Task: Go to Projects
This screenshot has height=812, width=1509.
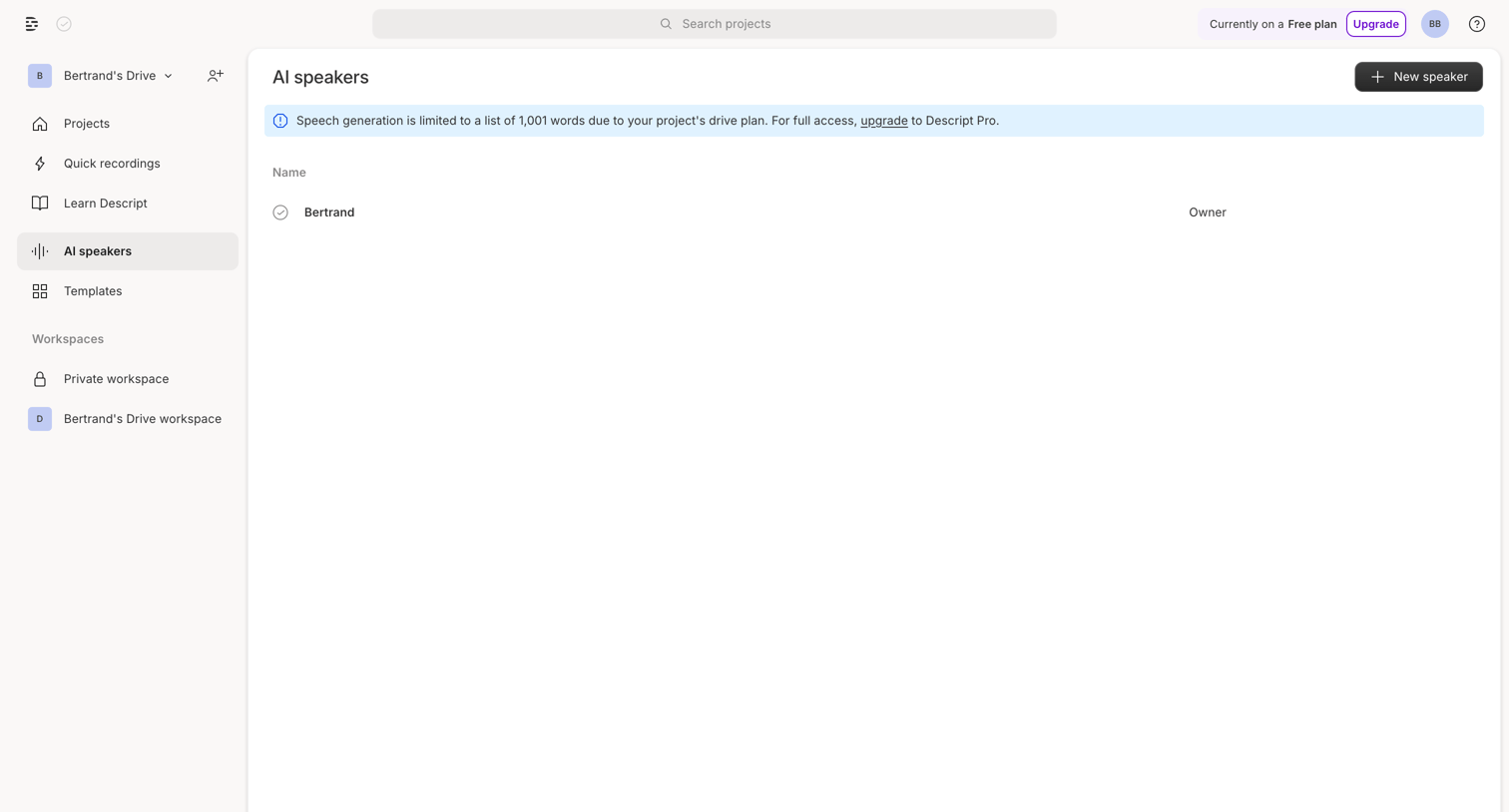Action: point(128,124)
